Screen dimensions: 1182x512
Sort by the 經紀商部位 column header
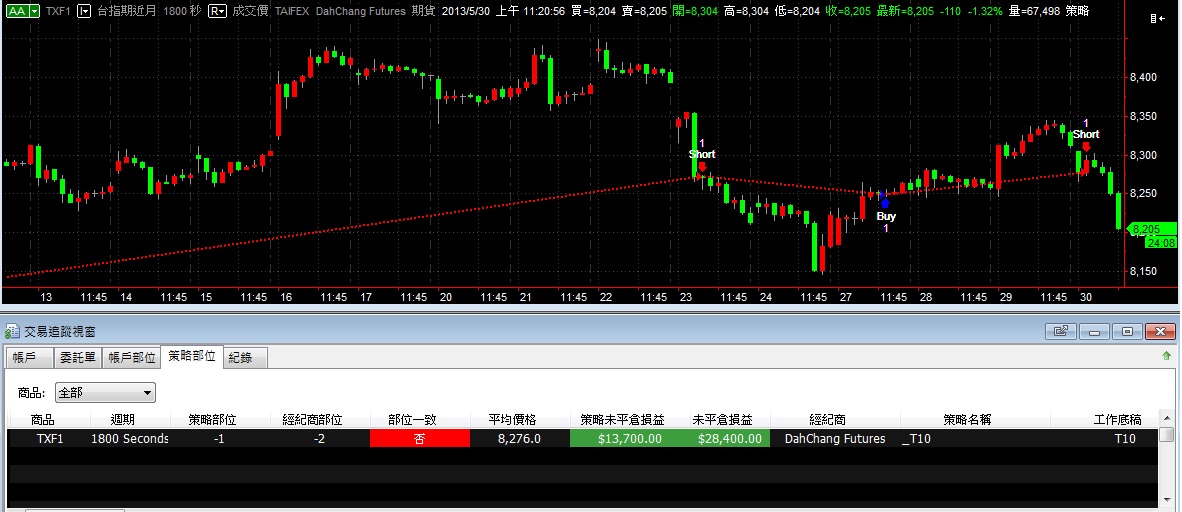coord(312,420)
